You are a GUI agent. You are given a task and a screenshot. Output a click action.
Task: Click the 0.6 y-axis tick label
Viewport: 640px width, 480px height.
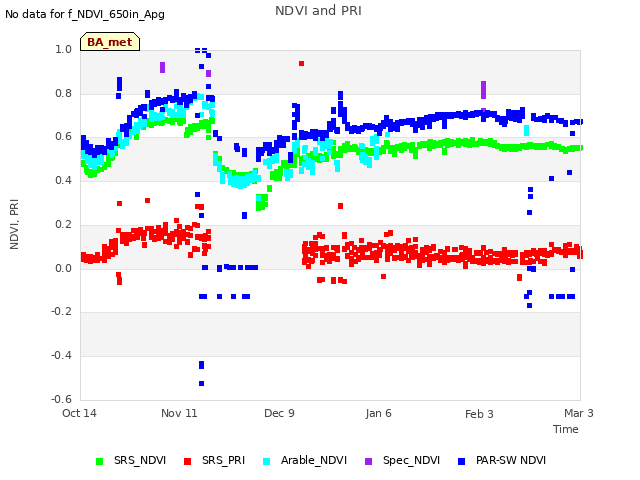[64, 136]
